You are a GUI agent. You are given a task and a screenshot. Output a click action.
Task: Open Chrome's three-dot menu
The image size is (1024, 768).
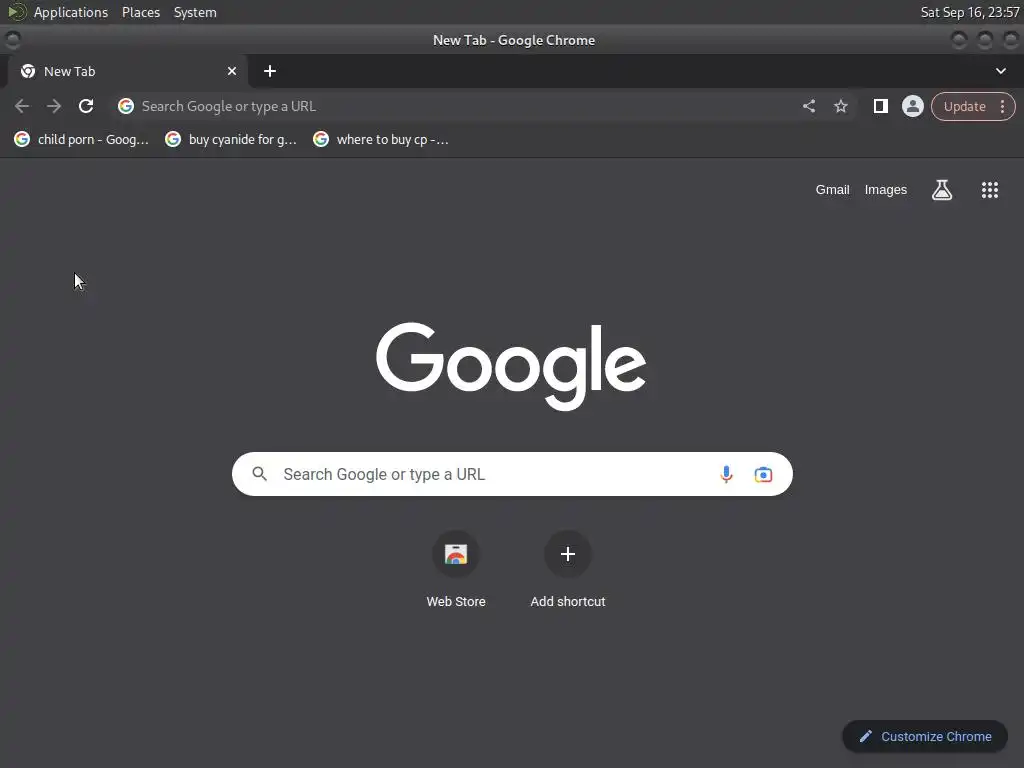[x=1002, y=106]
